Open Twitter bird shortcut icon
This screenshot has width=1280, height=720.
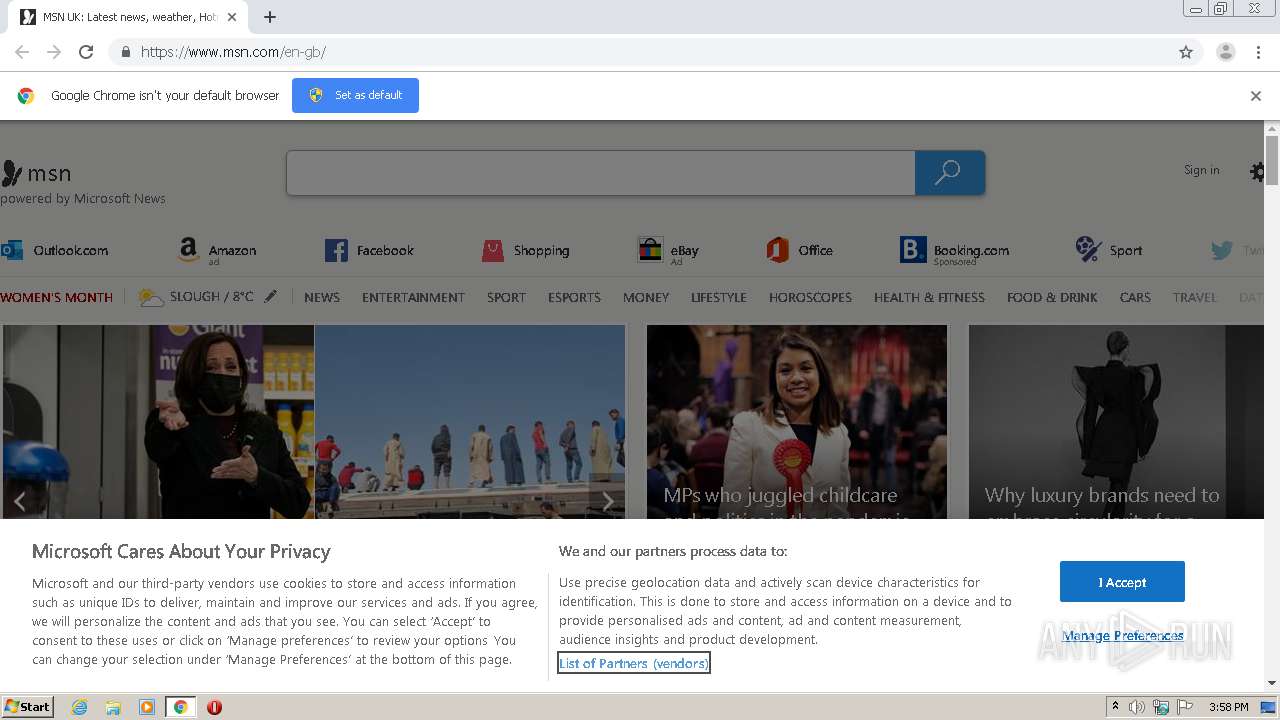[1222, 251]
